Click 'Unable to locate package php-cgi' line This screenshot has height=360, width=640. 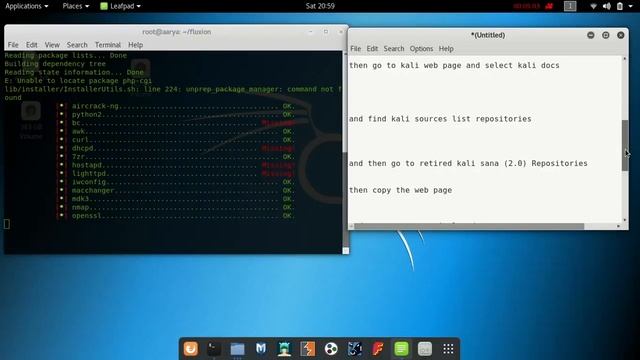point(78,81)
